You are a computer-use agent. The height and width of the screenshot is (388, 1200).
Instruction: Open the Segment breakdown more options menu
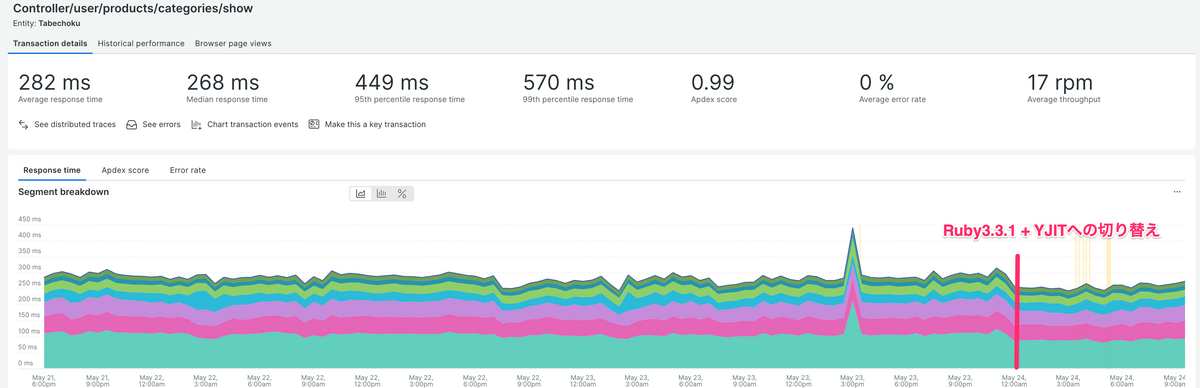pyautogui.click(x=1177, y=191)
